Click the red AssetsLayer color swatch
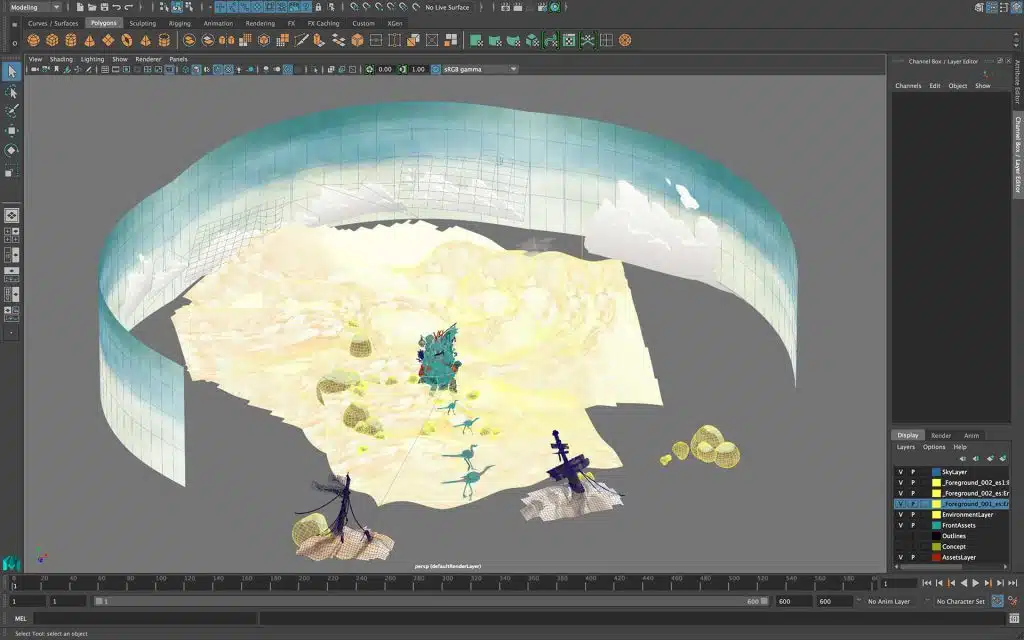The height and width of the screenshot is (640, 1024). (x=936, y=558)
